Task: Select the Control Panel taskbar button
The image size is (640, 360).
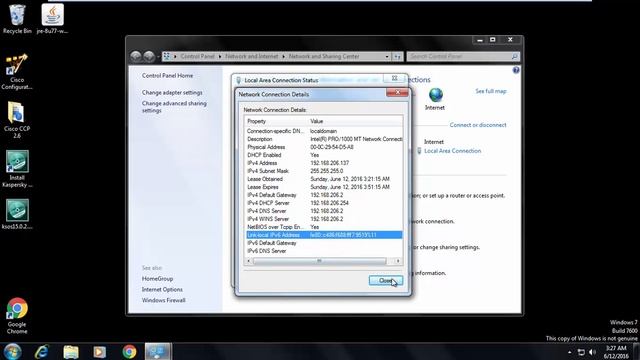Action: click(x=158, y=351)
